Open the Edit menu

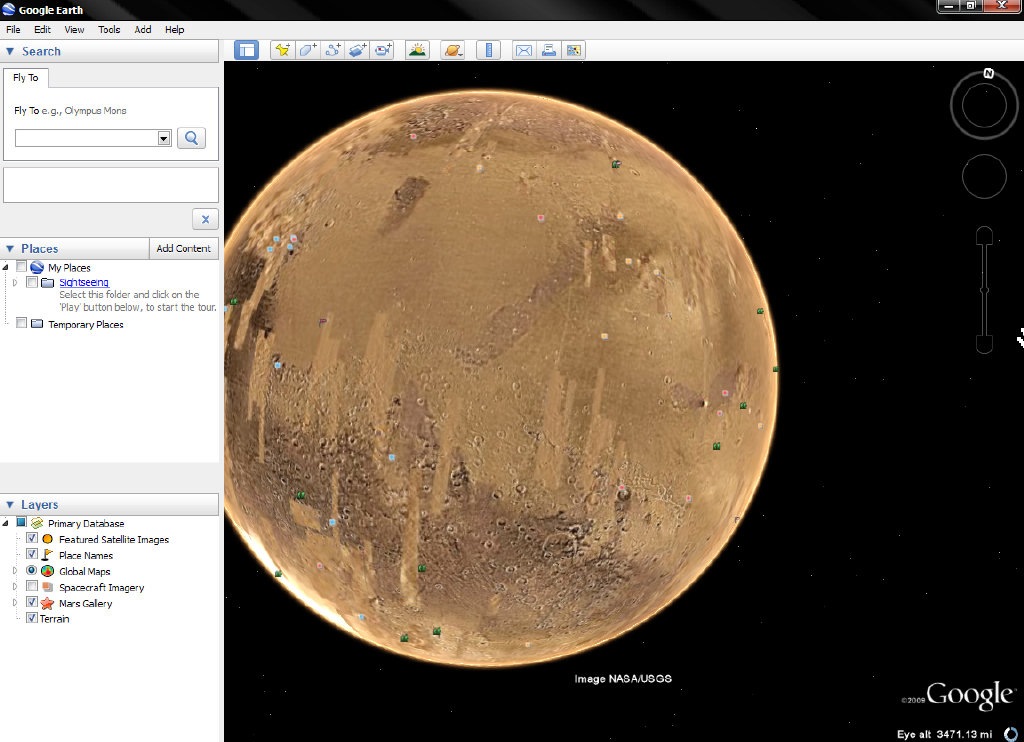coord(42,29)
